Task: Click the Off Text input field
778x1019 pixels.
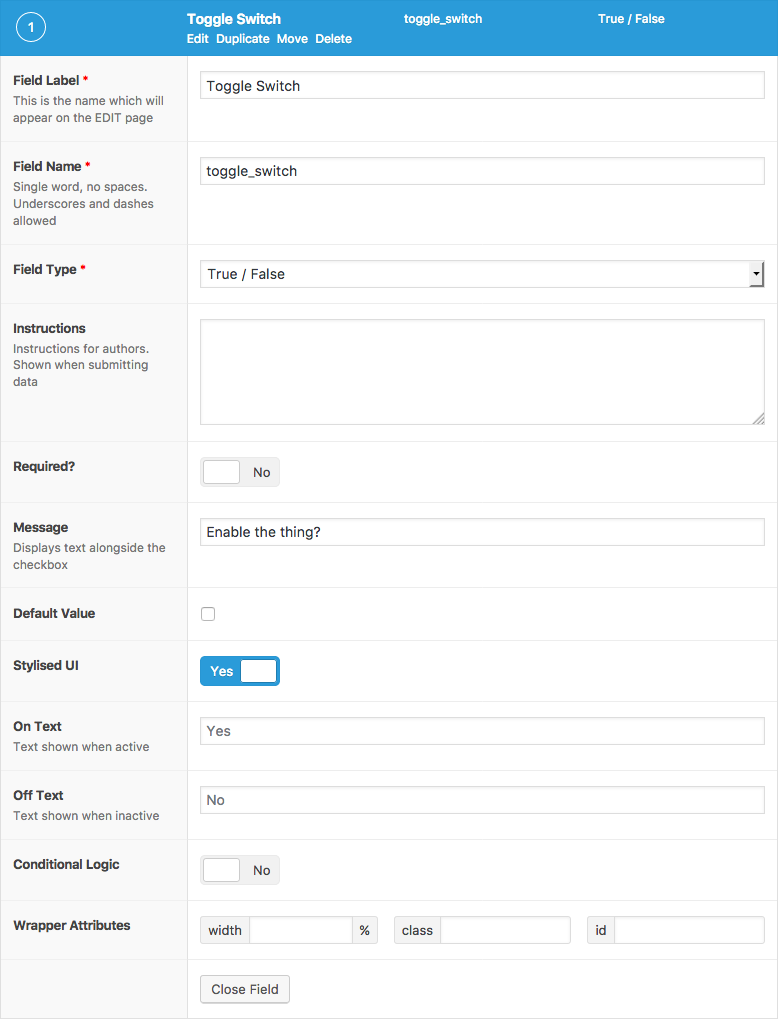Action: pos(482,800)
